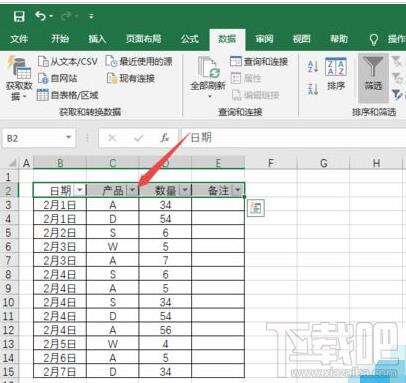This screenshot has height=383, width=406.
Task: Select column G header
Action: (x=323, y=163)
